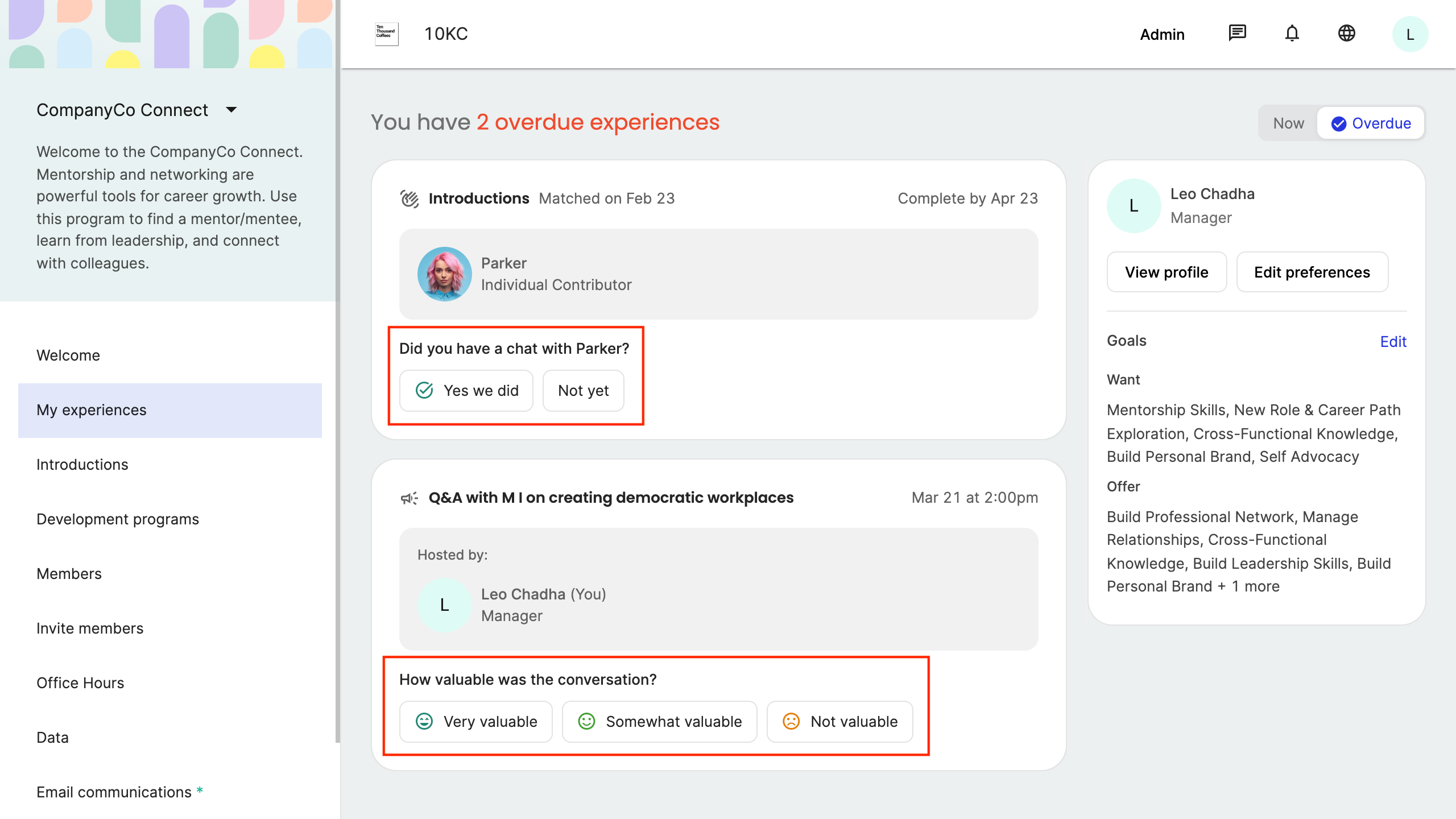Open the Admin menu
This screenshot has width=1456, height=819.
click(1162, 35)
